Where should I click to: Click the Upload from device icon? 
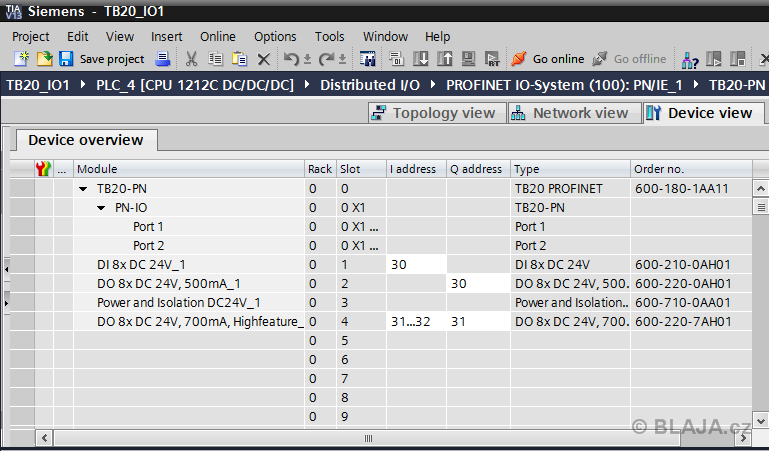click(444, 59)
